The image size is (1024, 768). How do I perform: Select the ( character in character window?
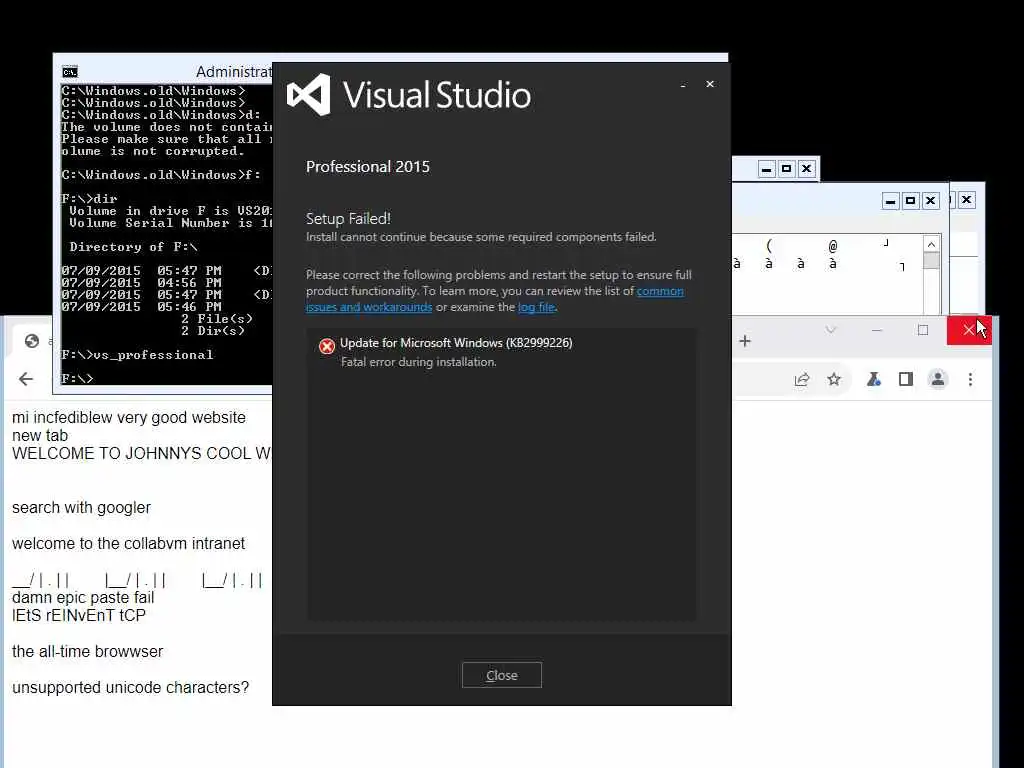(x=769, y=246)
